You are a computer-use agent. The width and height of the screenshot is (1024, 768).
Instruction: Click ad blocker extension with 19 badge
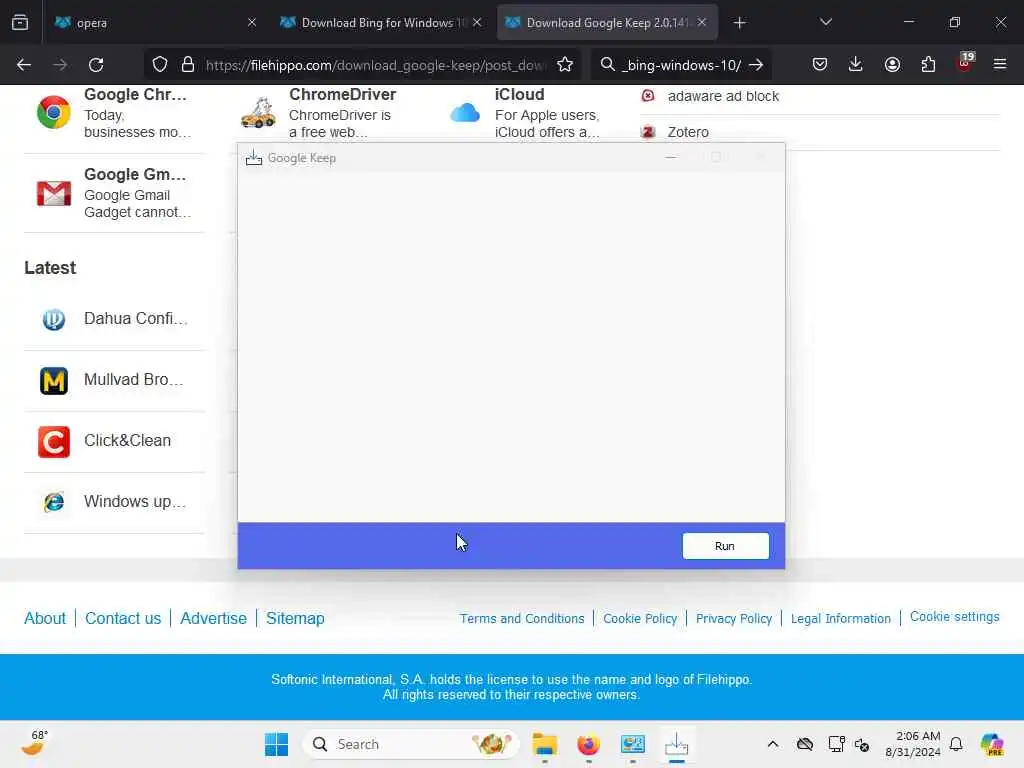click(965, 63)
